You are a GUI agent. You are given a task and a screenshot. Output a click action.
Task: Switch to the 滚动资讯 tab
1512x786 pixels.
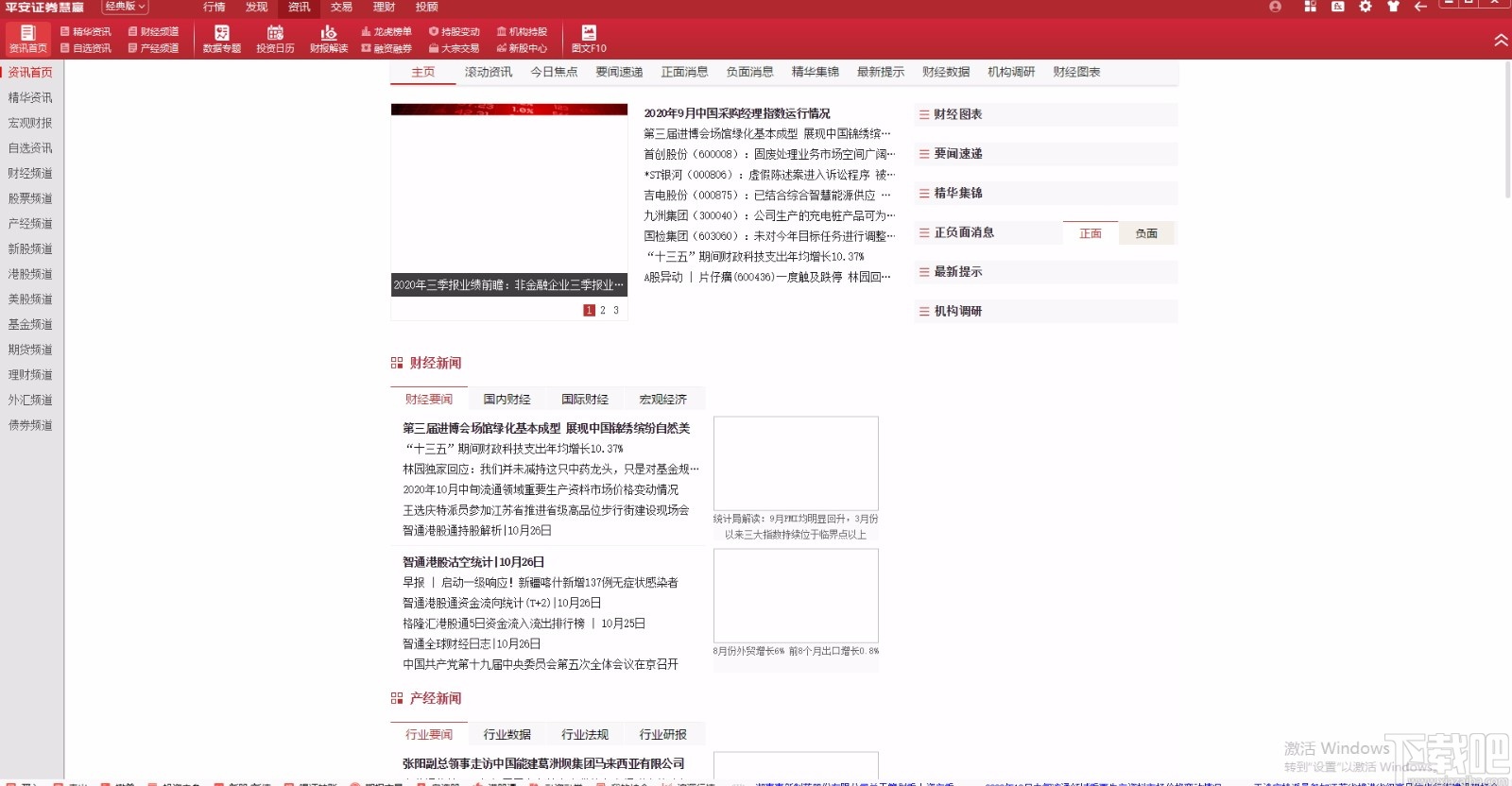pos(489,72)
